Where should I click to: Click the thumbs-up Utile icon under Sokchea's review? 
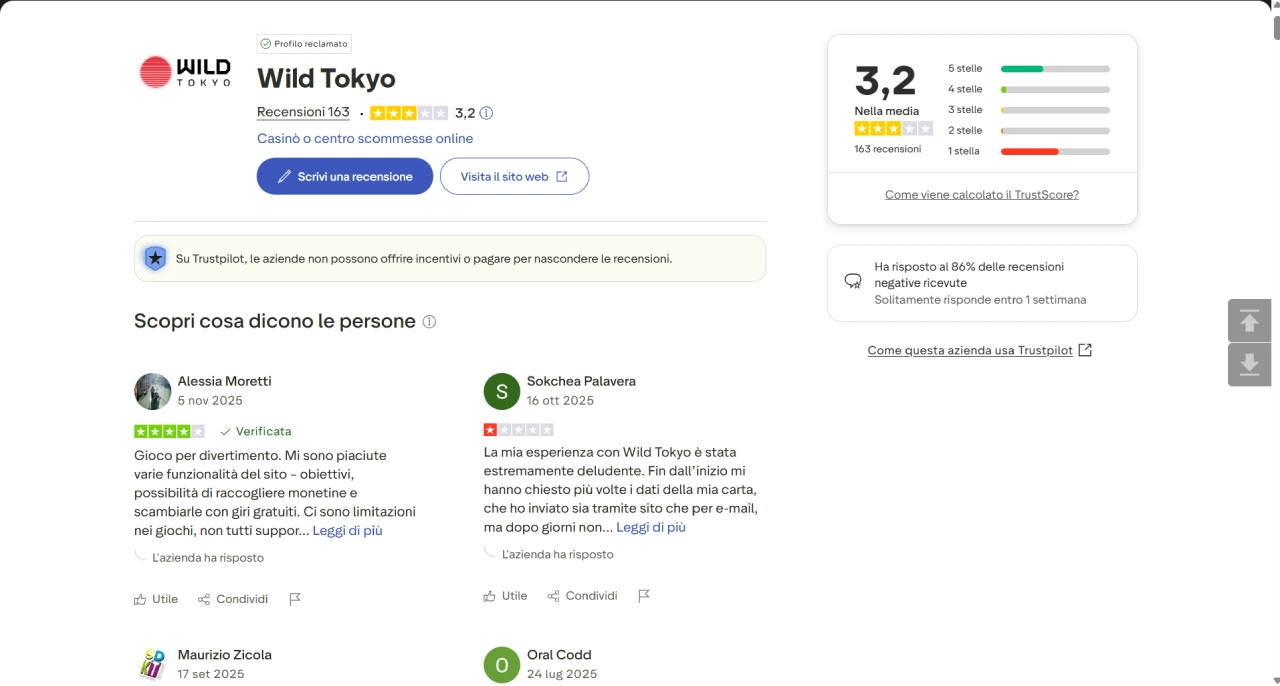click(489, 595)
